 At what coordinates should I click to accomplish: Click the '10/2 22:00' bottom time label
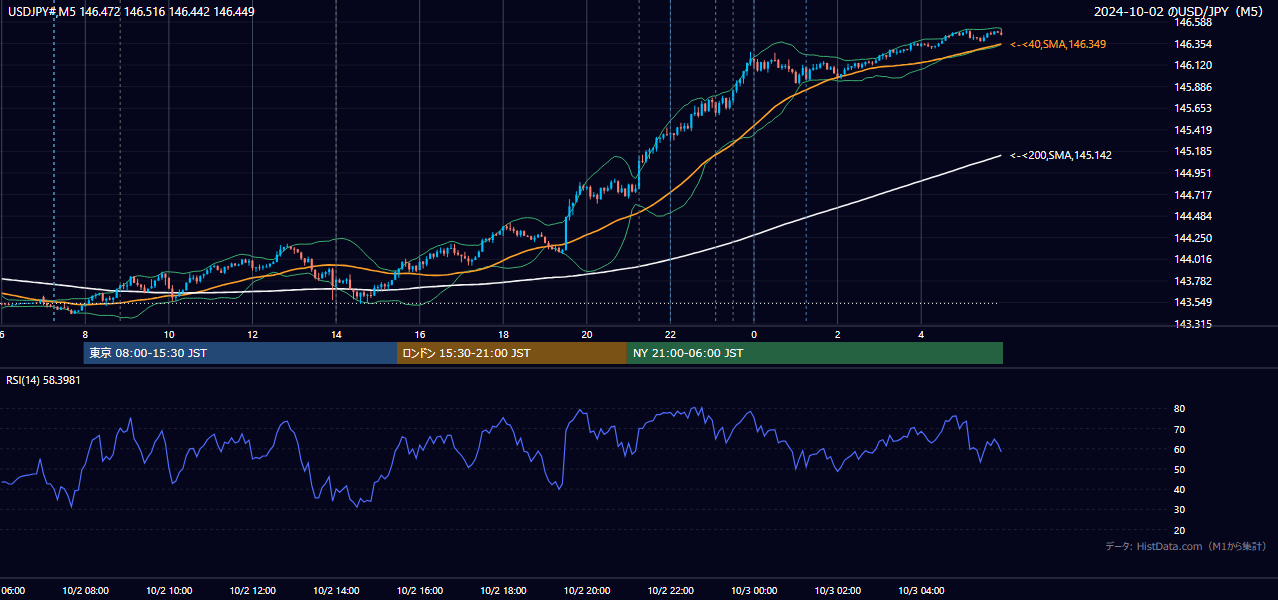pos(670,590)
